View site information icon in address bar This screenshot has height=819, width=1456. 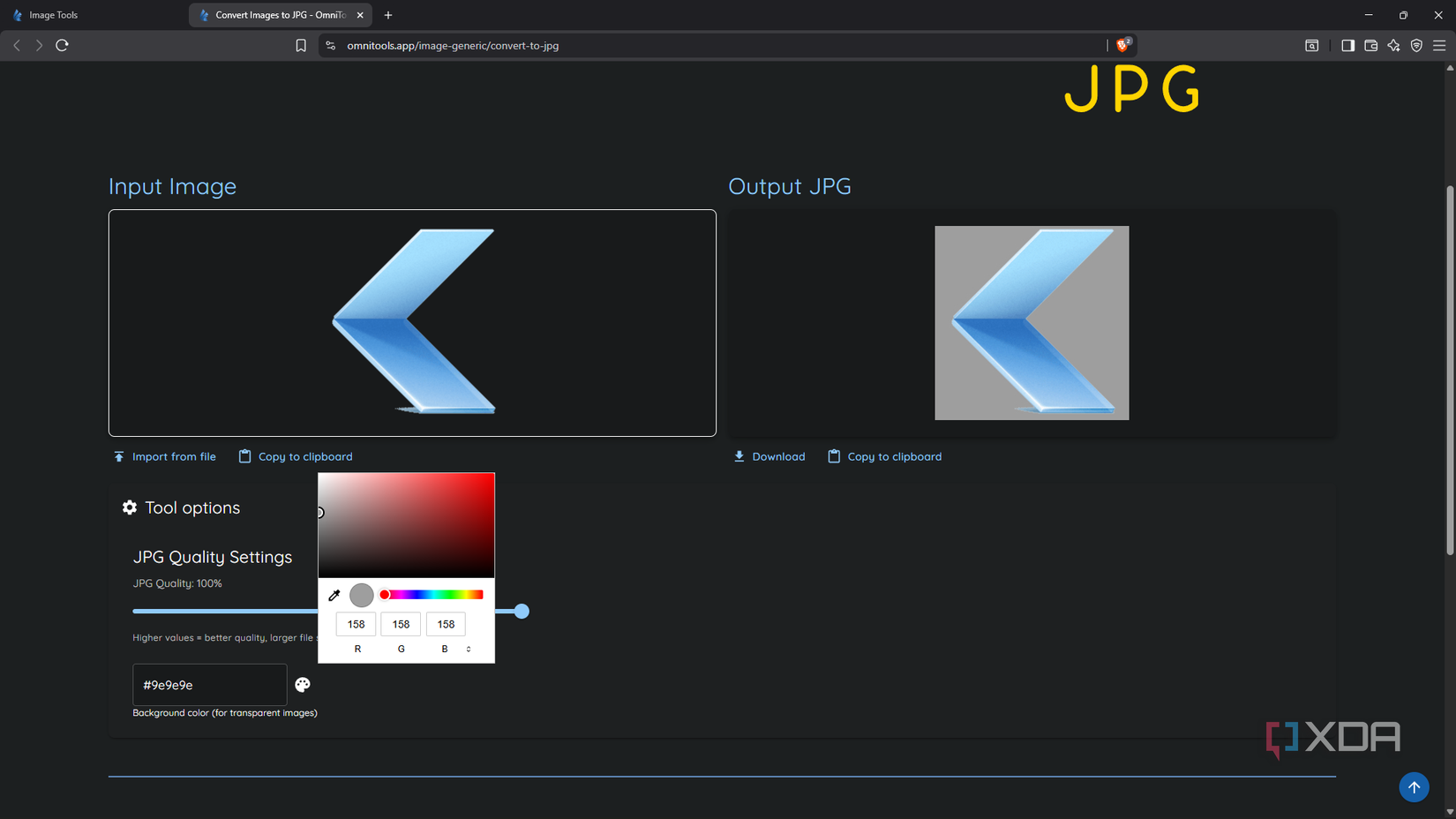(x=331, y=45)
